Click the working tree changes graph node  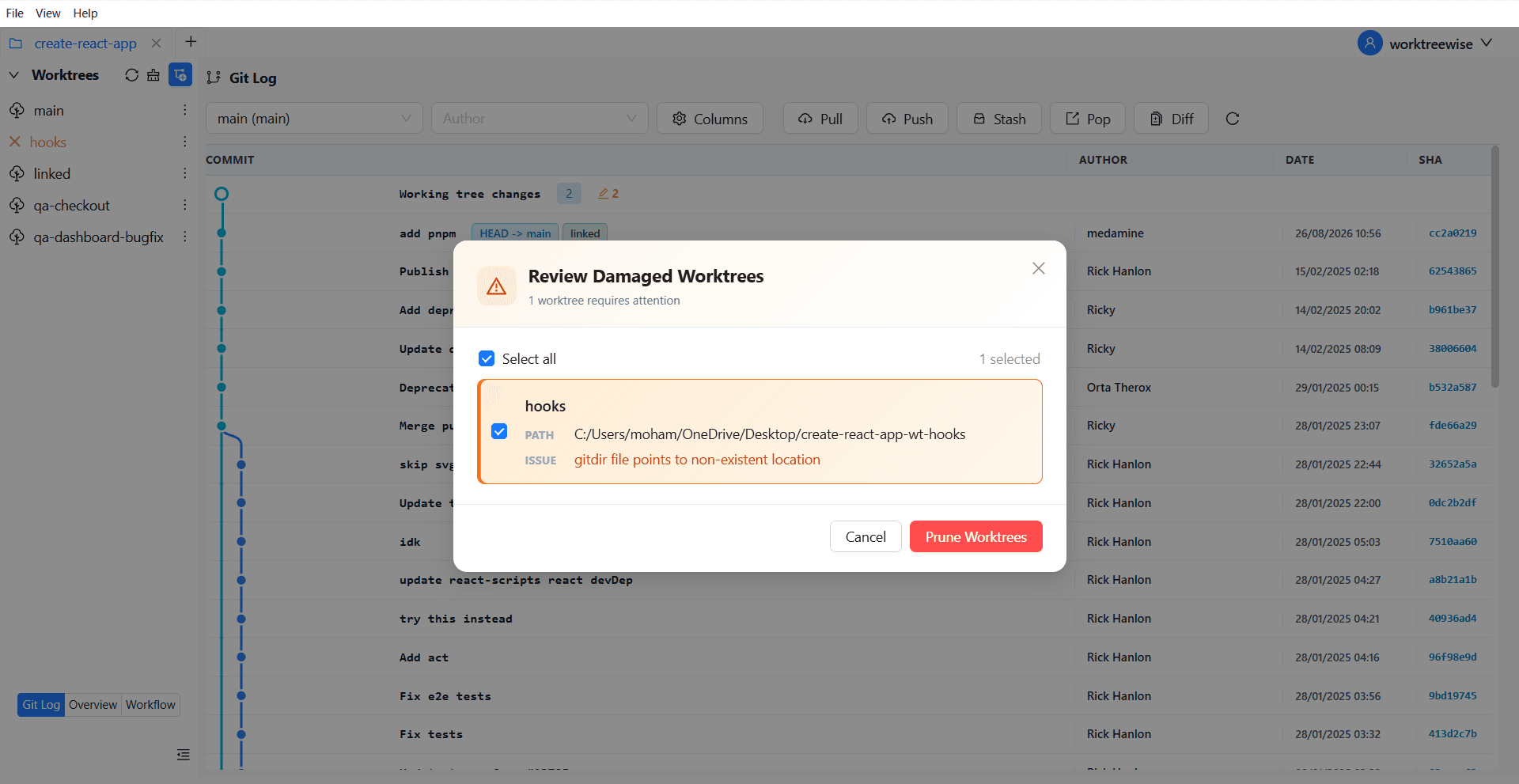222,194
